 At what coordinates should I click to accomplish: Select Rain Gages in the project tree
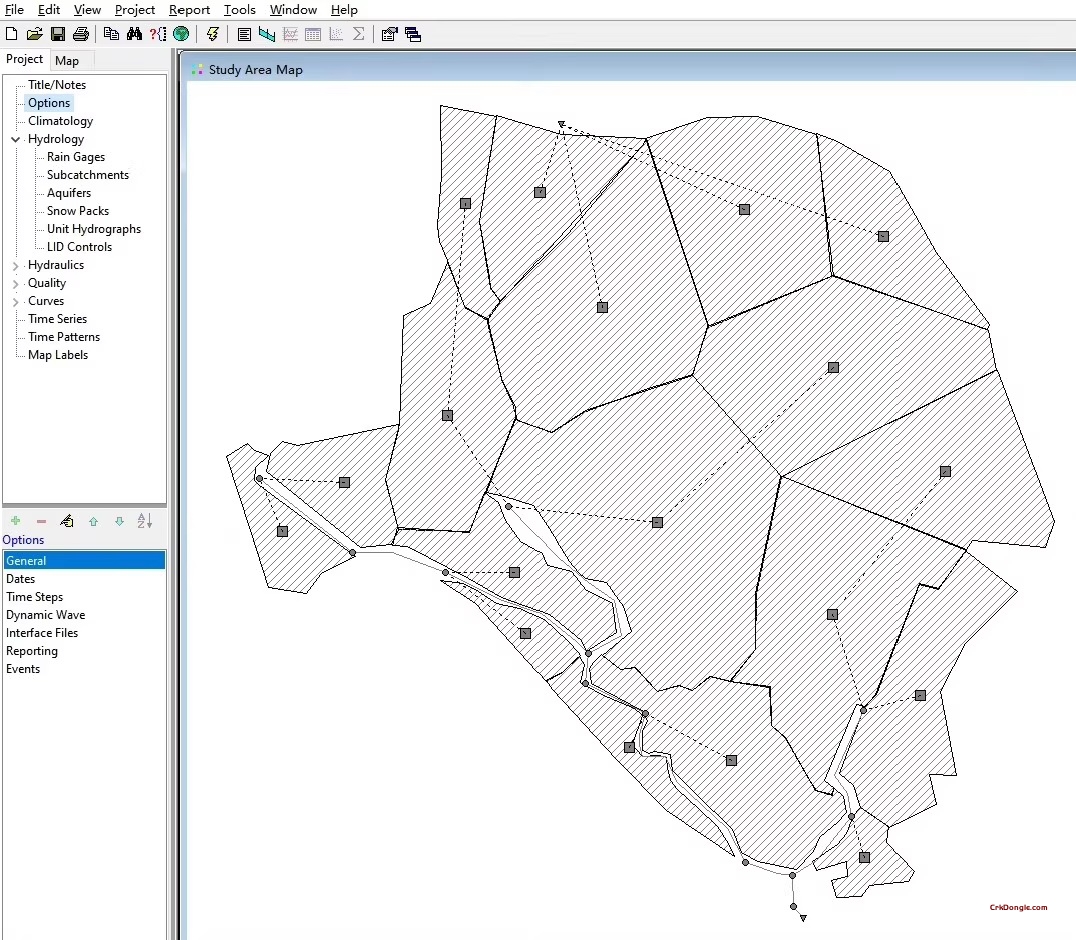[76, 157]
